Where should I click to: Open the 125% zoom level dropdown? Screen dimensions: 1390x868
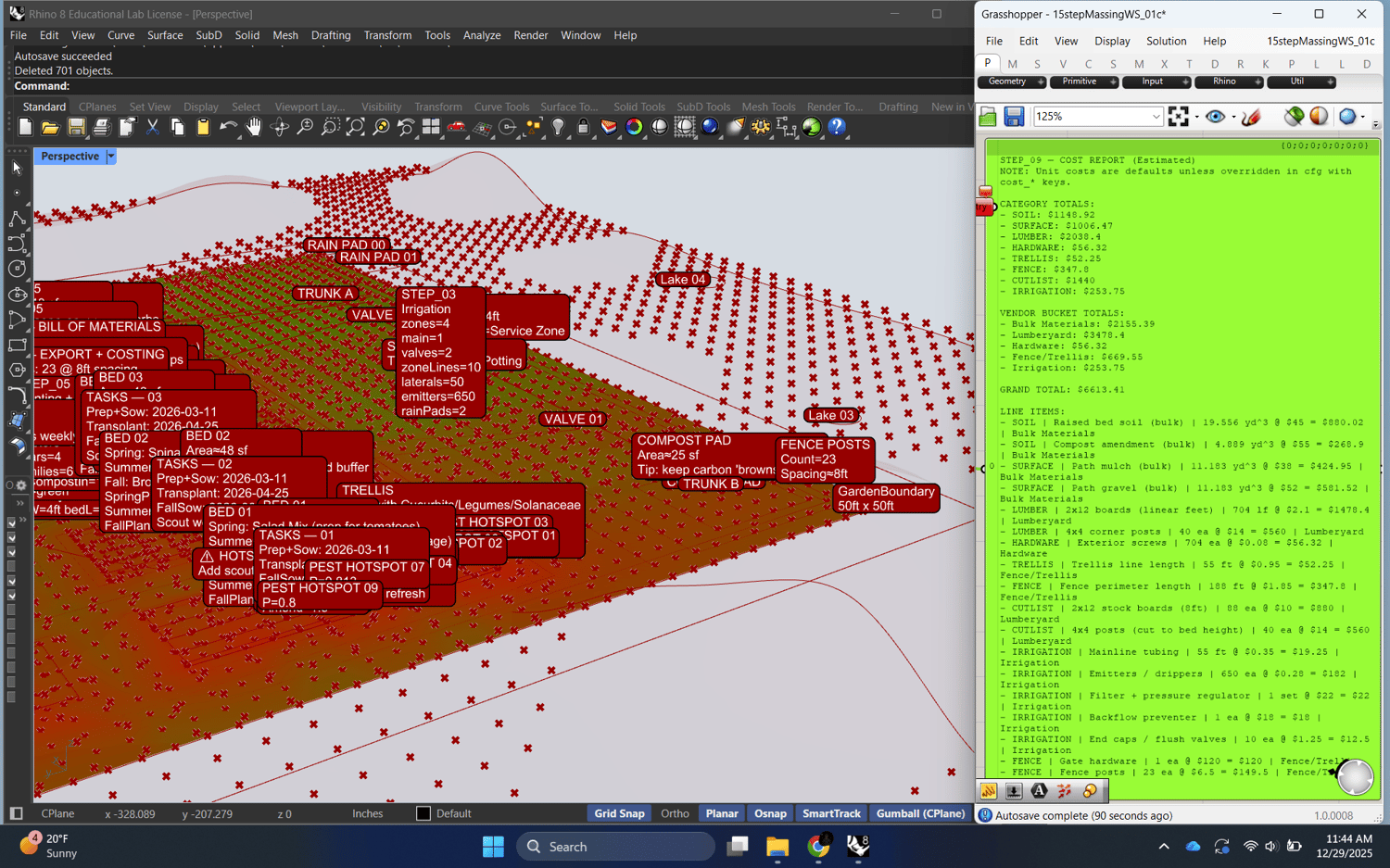[1156, 117]
